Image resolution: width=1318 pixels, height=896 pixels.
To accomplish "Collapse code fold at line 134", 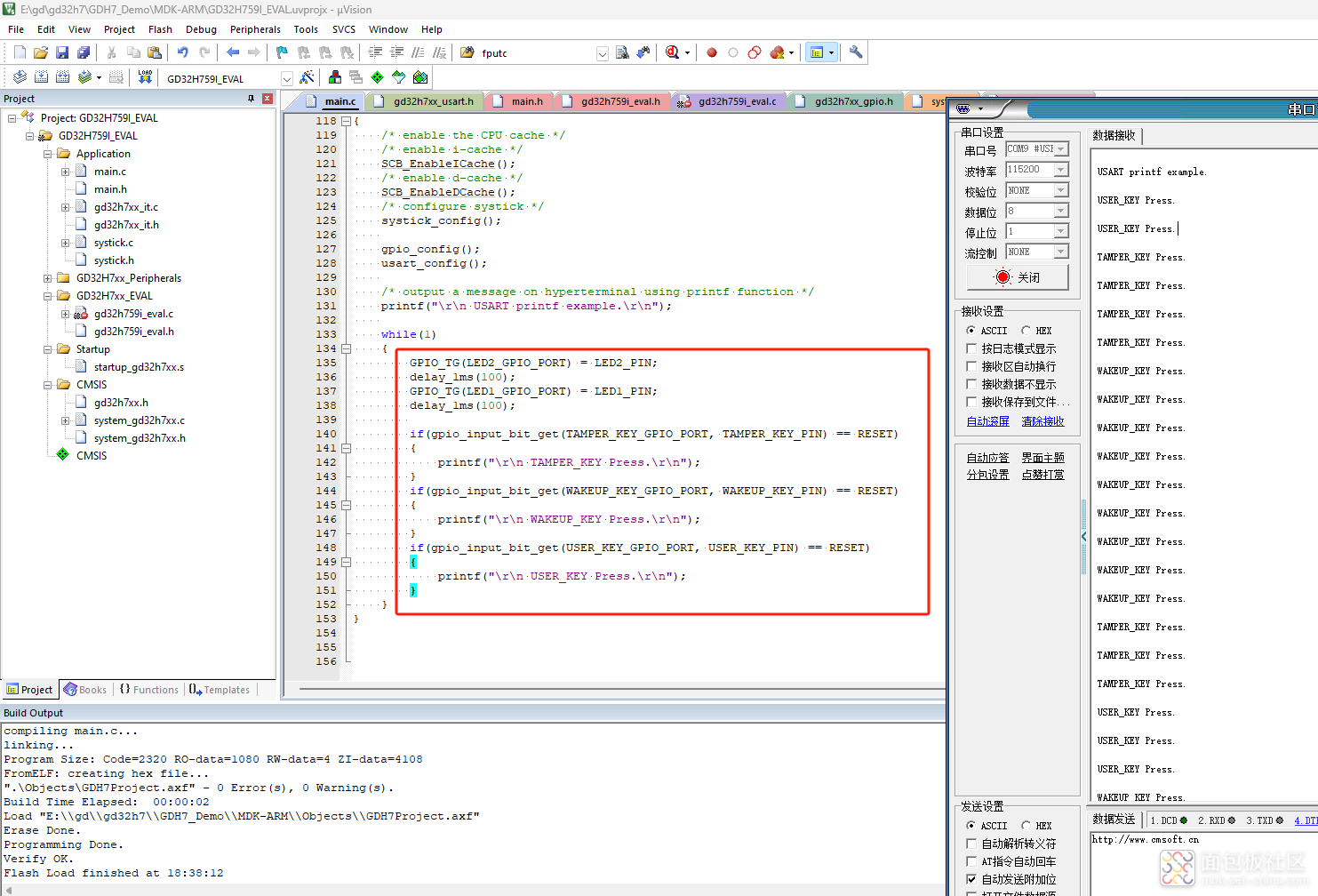I will (x=347, y=348).
